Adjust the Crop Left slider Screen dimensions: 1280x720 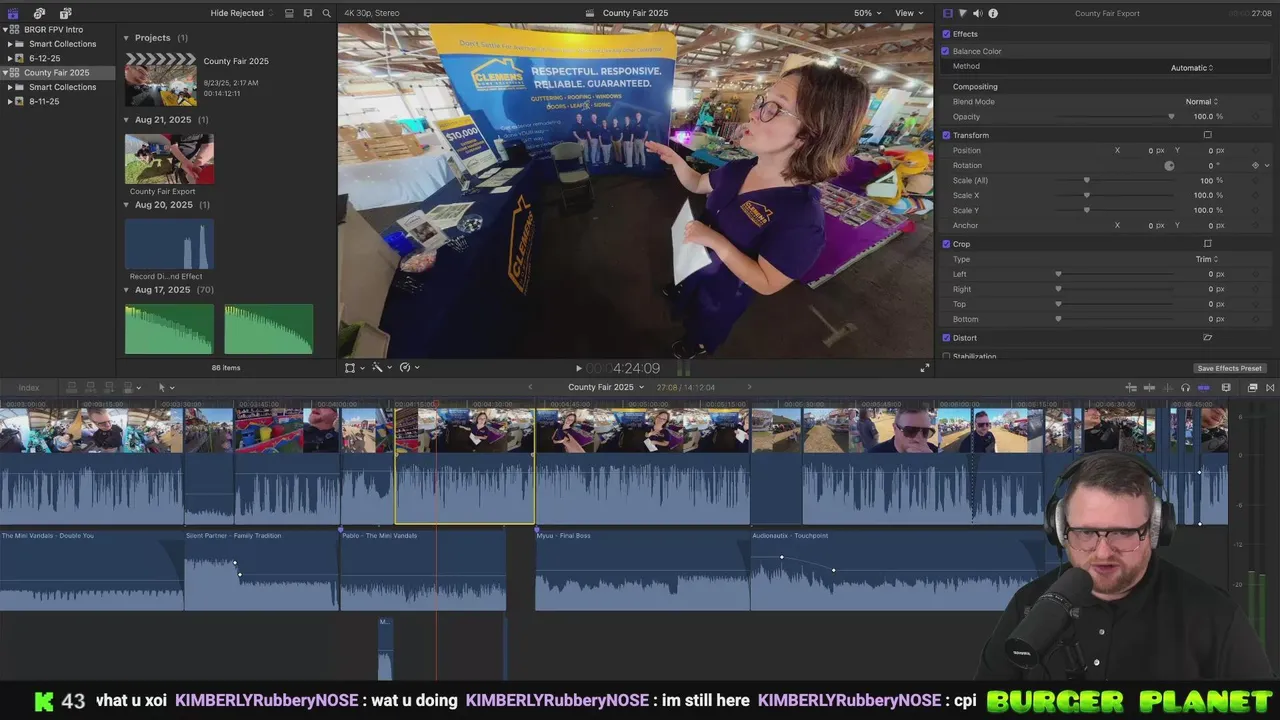(x=1116, y=274)
